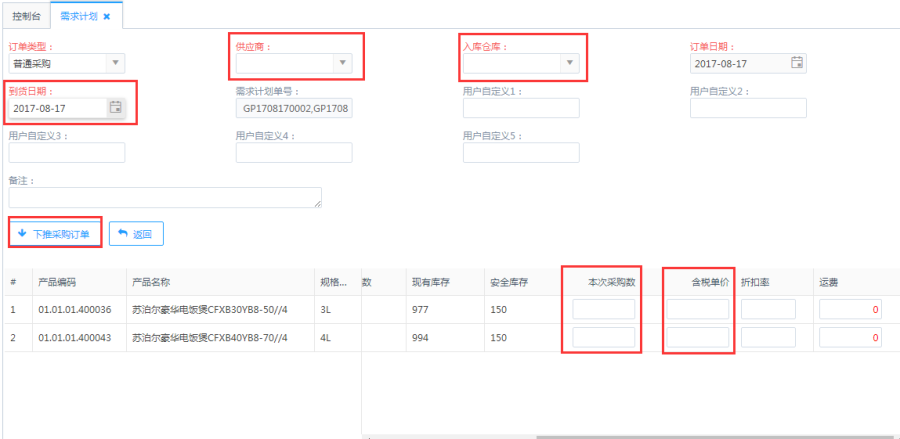Open the 供应商 dropdown list
The image size is (900, 439).
point(343,63)
